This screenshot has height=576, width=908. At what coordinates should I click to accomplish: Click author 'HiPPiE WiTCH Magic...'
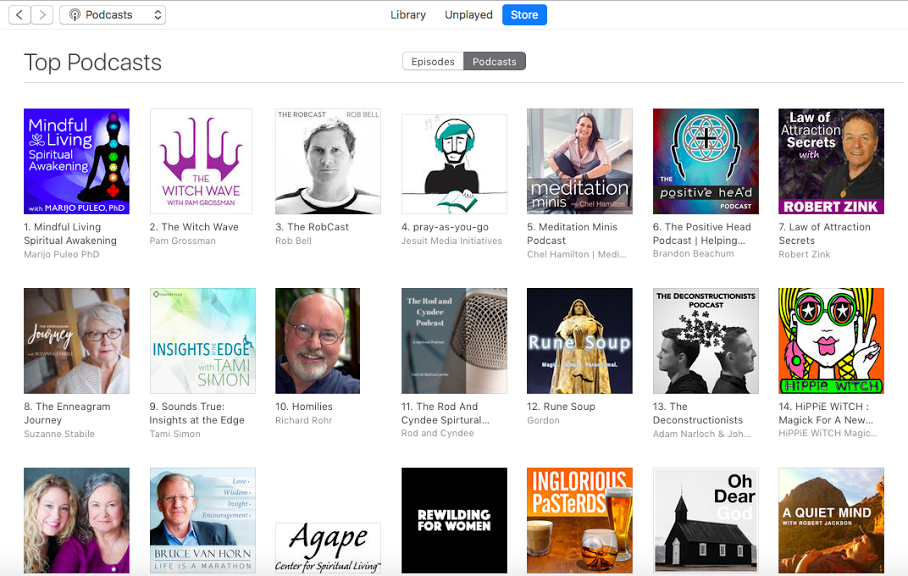tap(828, 433)
